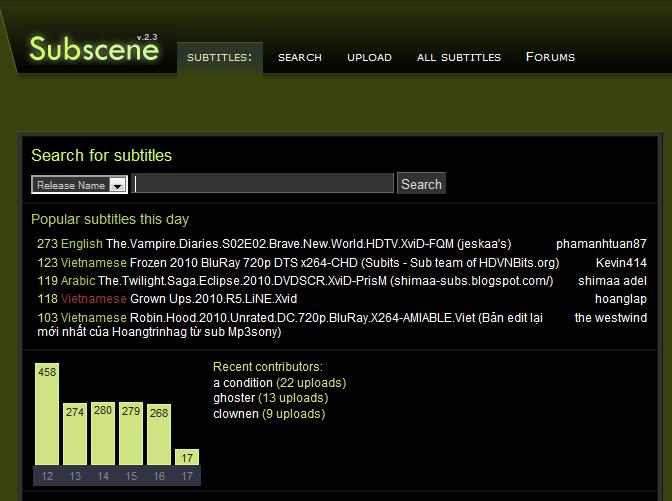Click the 274 bar for day 13
This screenshot has width=672, height=501.
click(75, 434)
